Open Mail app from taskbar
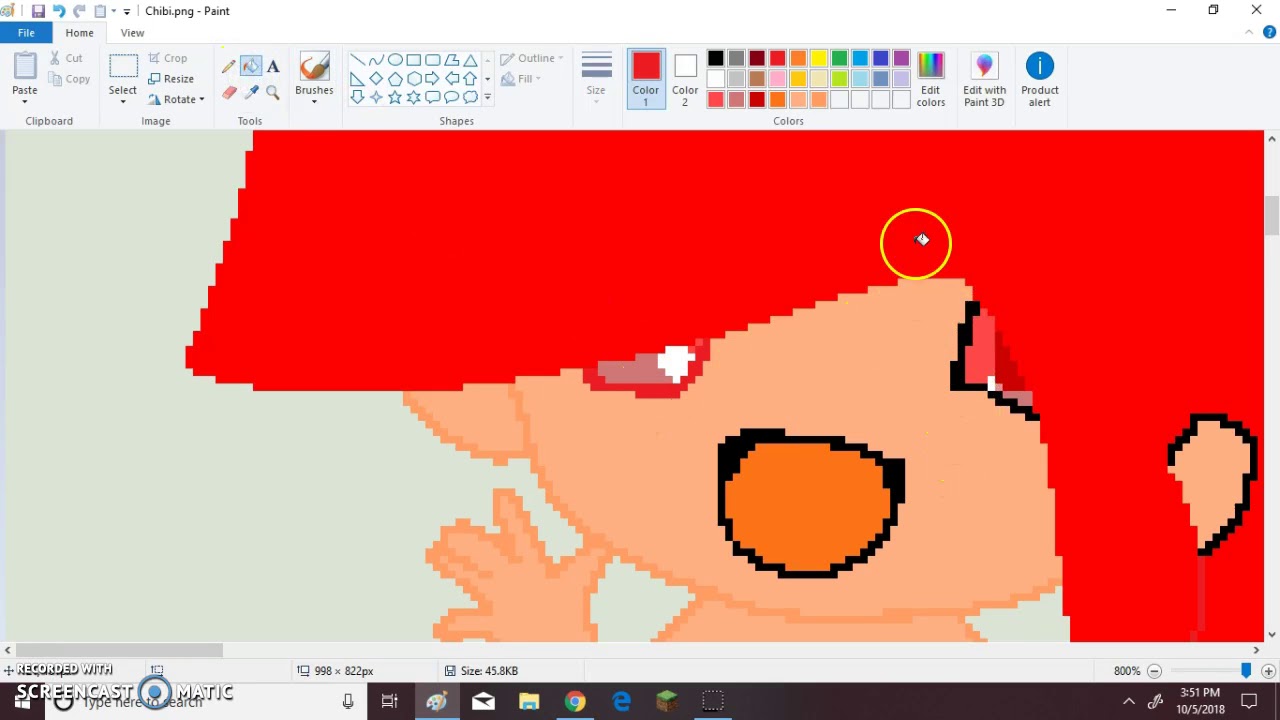 tap(483, 701)
